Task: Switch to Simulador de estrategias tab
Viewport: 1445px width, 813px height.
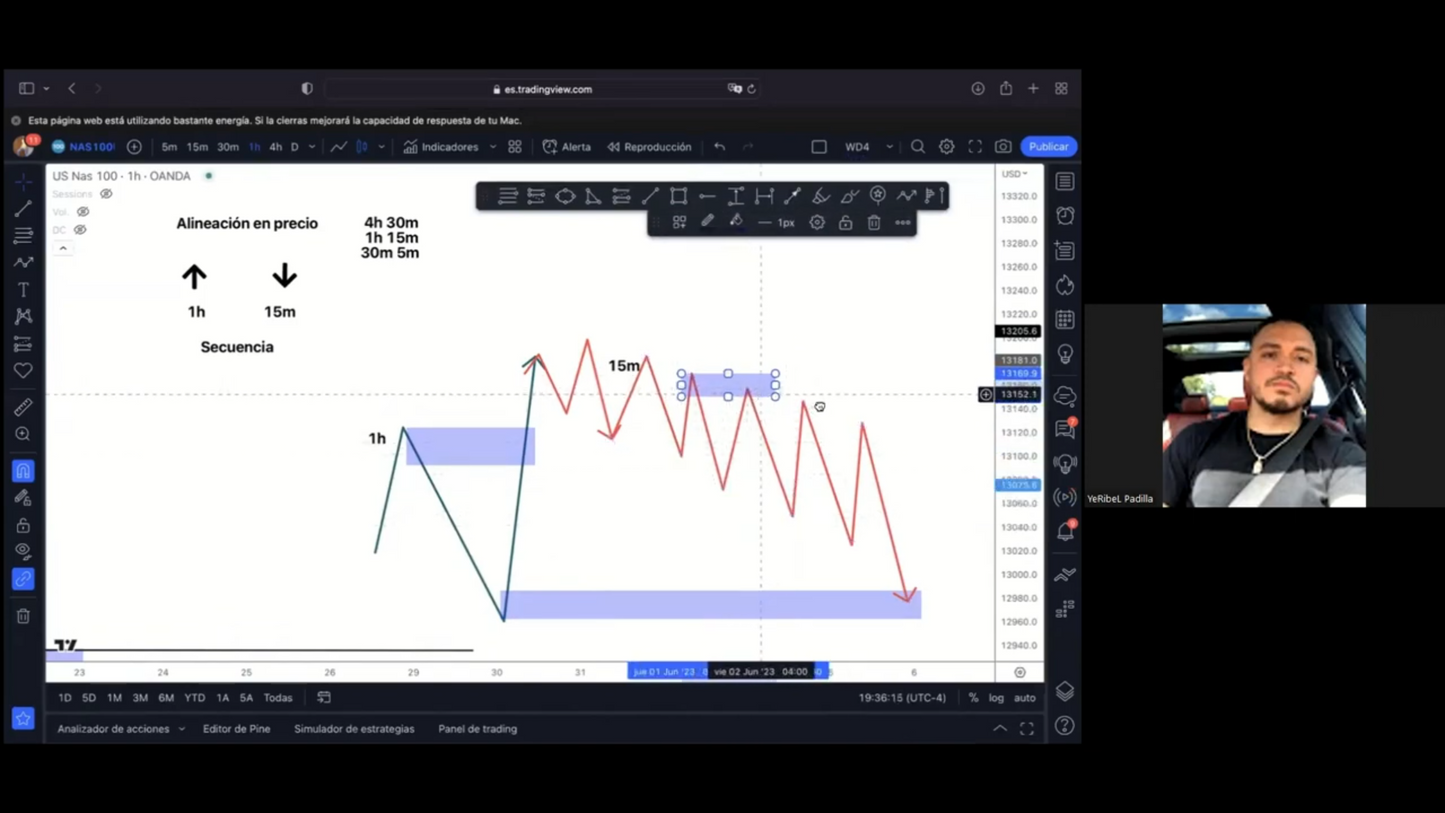Action: (354, 729)
